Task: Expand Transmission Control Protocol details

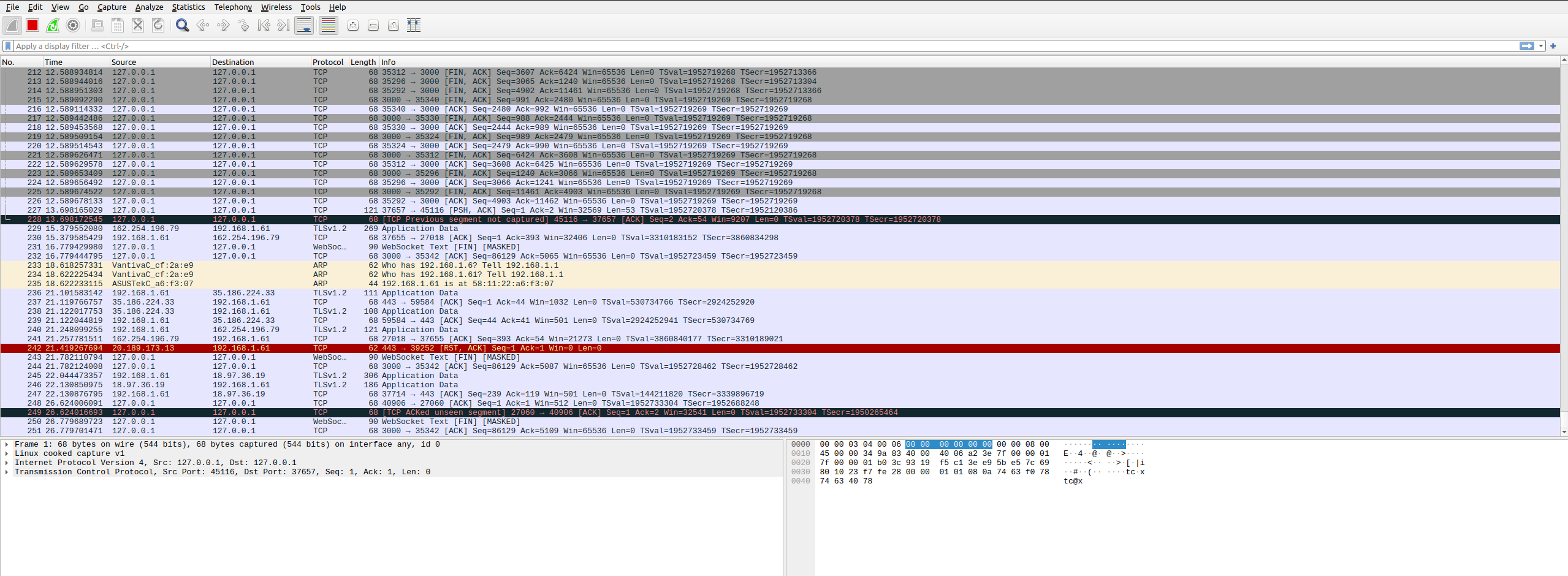Action: point(7,472)
